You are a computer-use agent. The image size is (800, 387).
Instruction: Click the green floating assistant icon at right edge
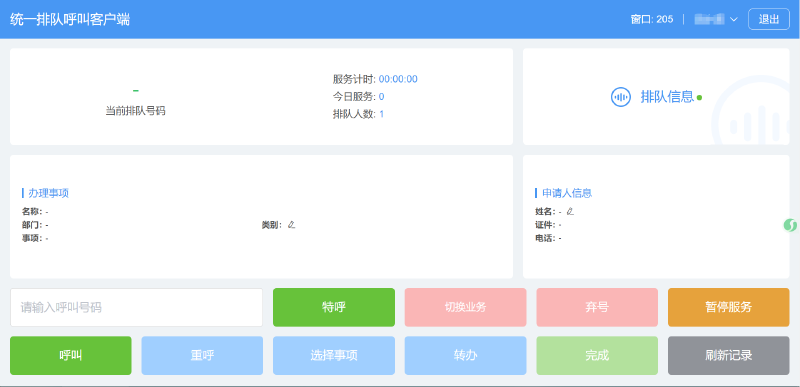click(790, 225)
